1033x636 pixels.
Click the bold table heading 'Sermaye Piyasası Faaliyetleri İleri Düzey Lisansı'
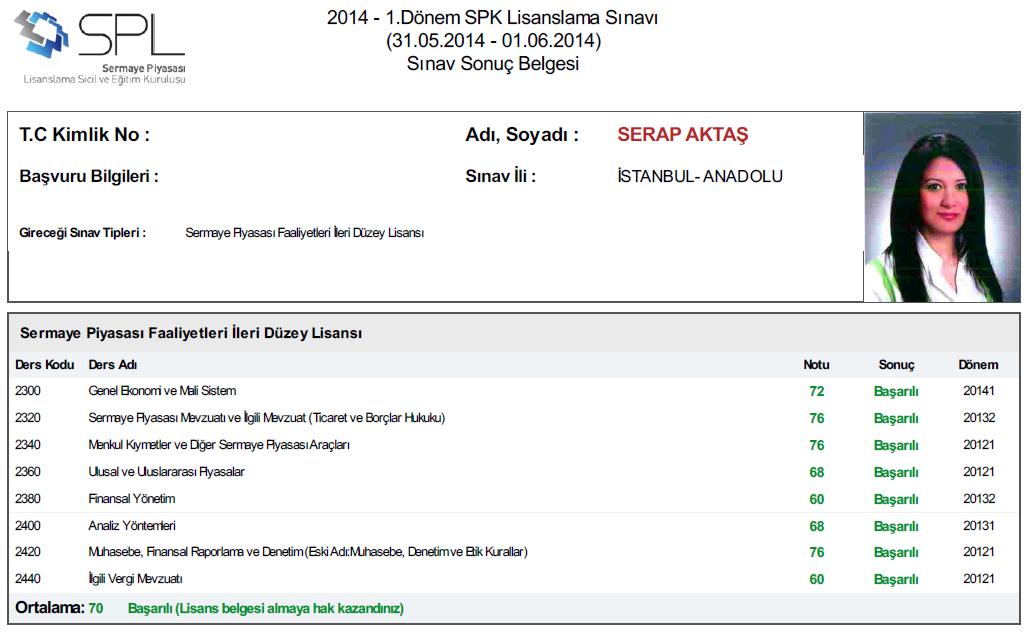[x=191, y=333]
